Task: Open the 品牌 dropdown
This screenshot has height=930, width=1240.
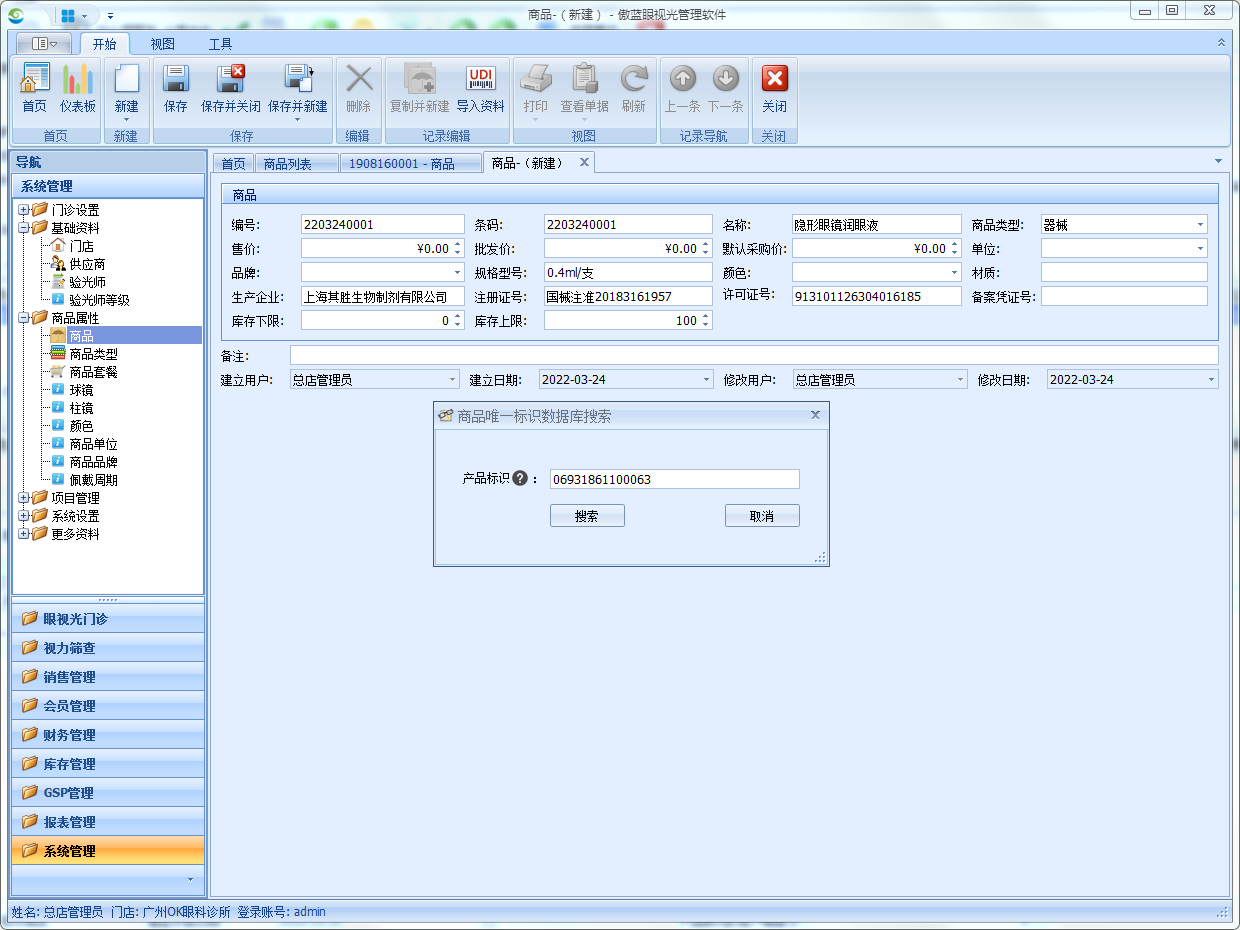Action: [457, 273]
